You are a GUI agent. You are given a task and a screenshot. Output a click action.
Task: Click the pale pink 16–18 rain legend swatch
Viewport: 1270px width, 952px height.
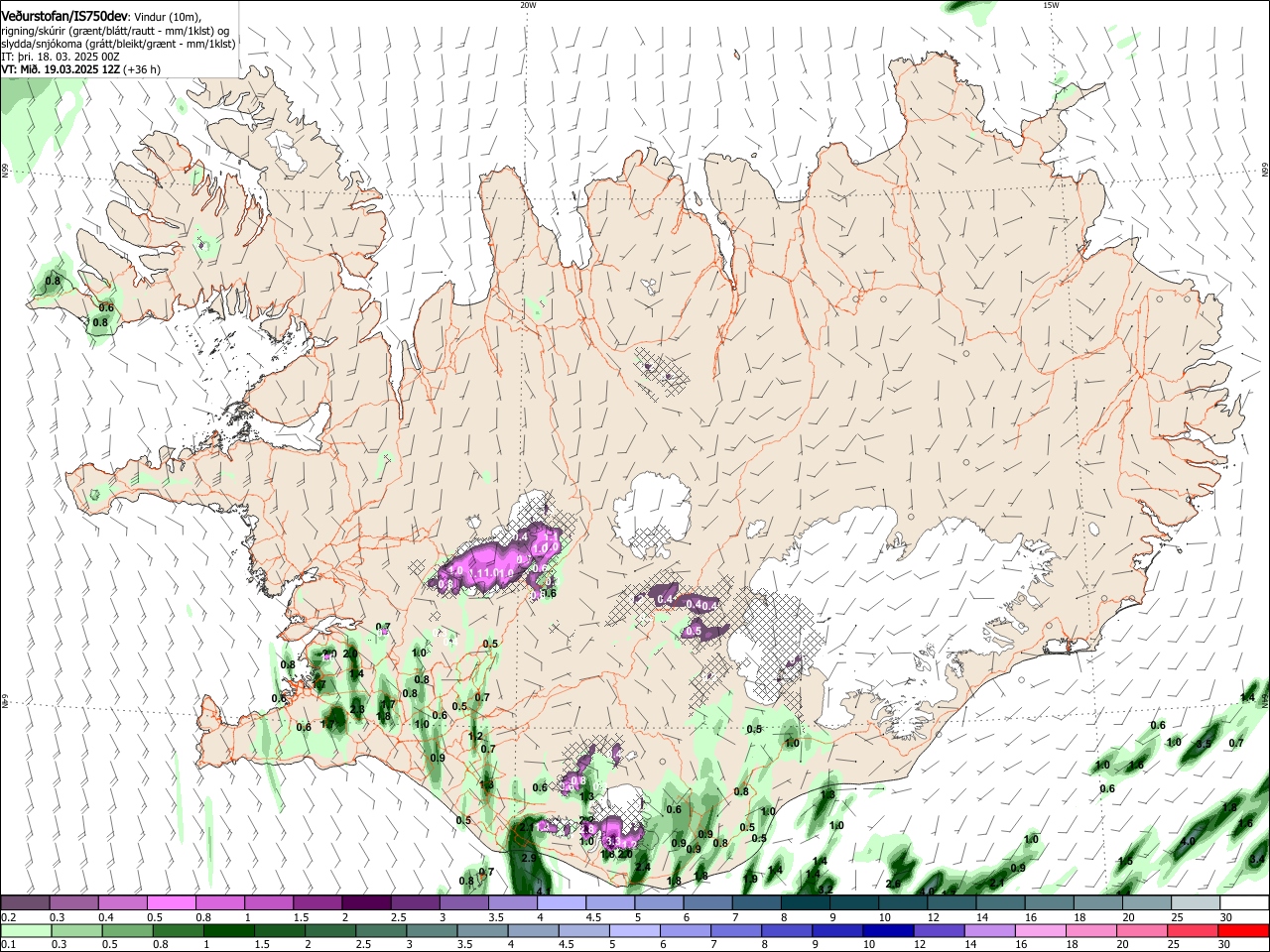1039,930
